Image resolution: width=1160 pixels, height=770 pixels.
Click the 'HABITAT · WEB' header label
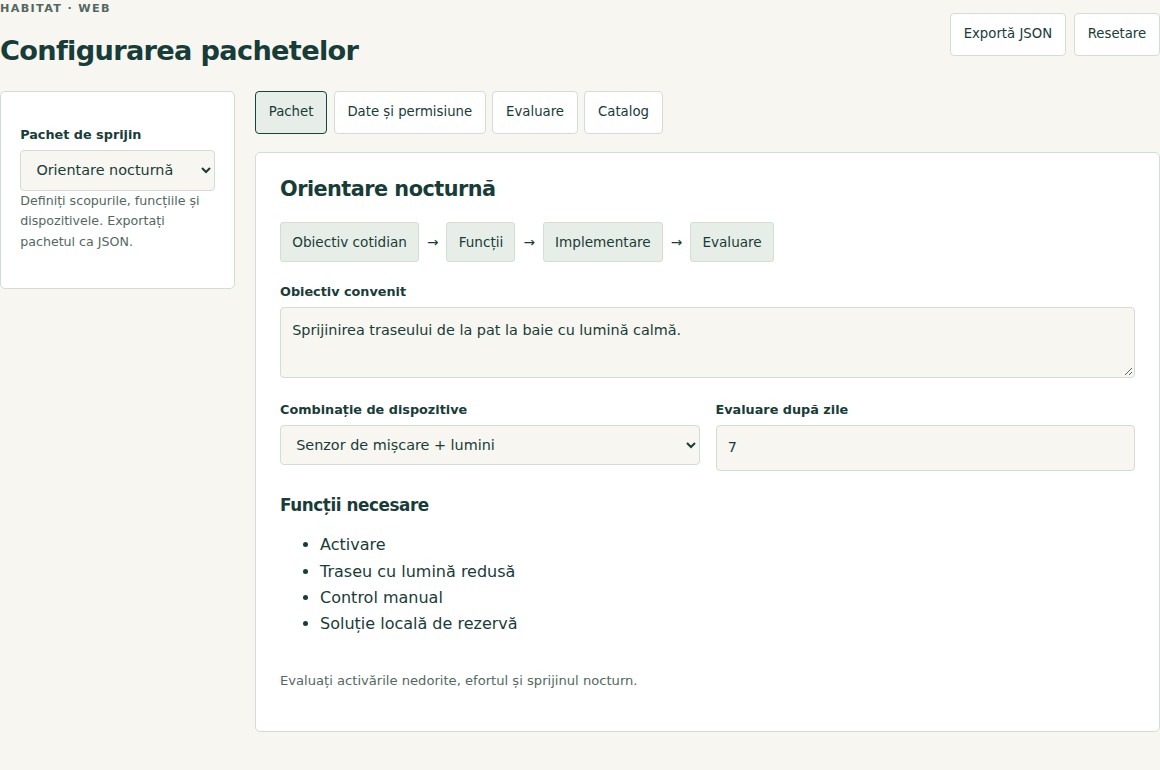[55, 8]
